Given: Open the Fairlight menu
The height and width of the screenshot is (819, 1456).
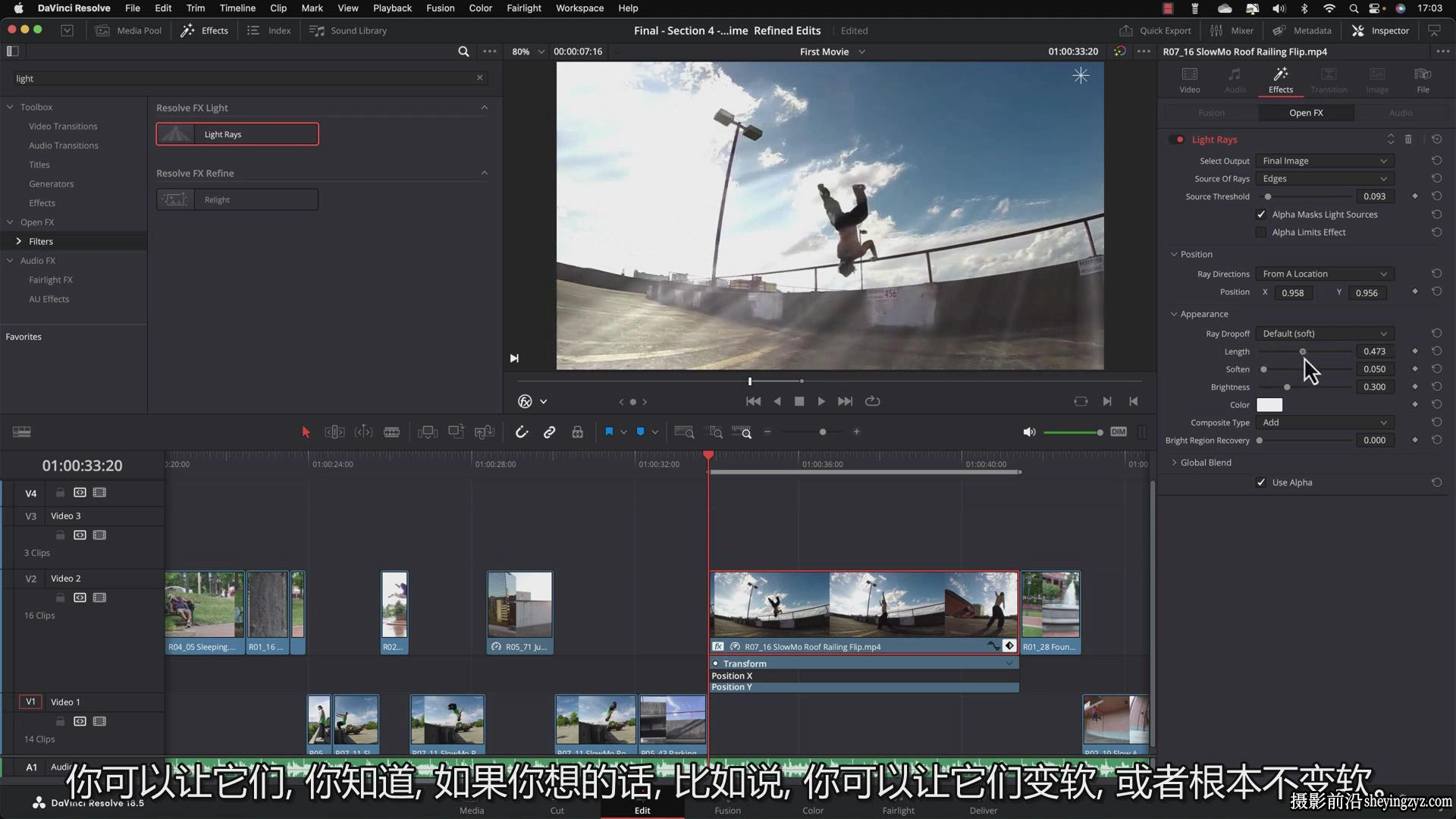Looking at the screenshot, I should 524,8.
